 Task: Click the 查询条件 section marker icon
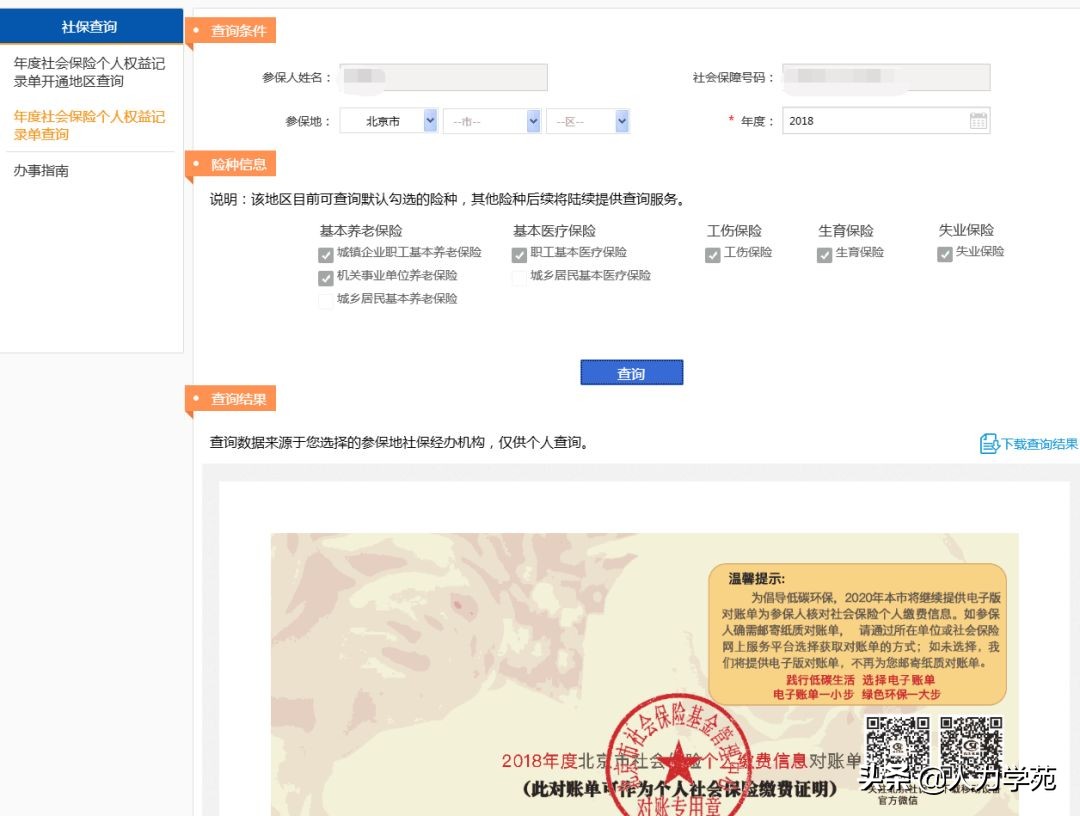(x=196, y=29)
